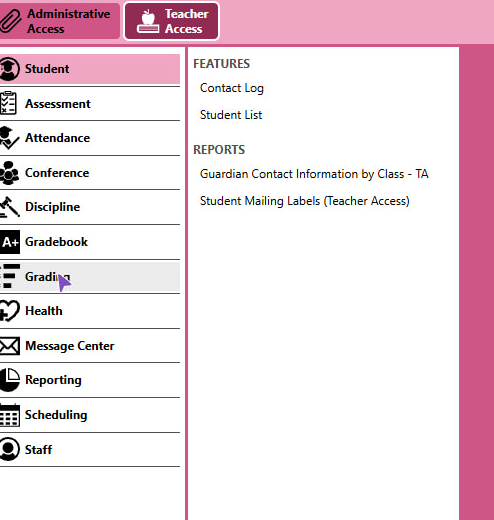Click the paperclip Administrative Access icon
Viewport: 494px width, 520px height.
(10, 21)
